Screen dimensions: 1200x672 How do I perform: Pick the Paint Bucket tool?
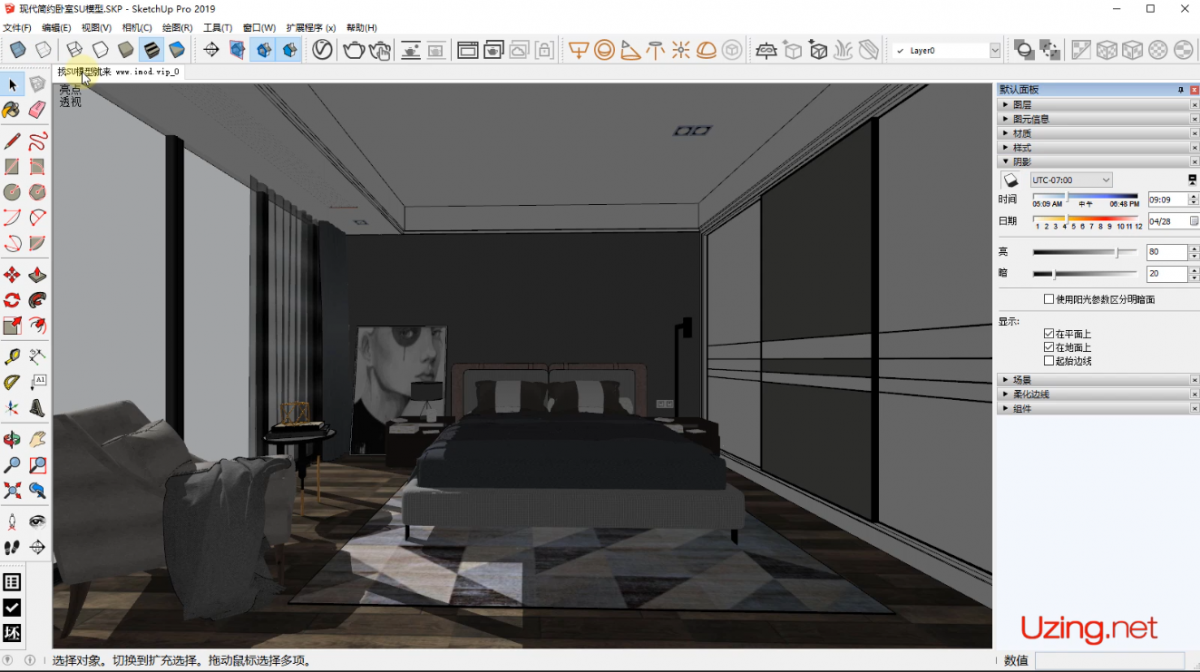point(12,109)
